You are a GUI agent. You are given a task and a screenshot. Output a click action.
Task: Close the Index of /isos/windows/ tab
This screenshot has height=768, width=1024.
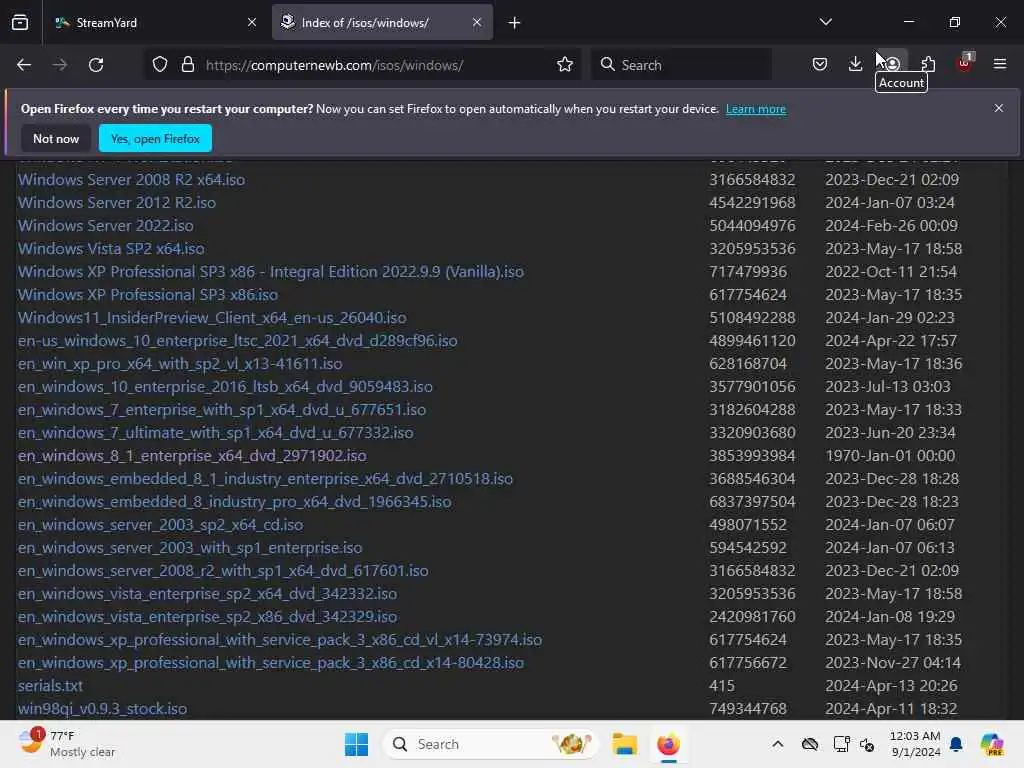pos(477,22)
